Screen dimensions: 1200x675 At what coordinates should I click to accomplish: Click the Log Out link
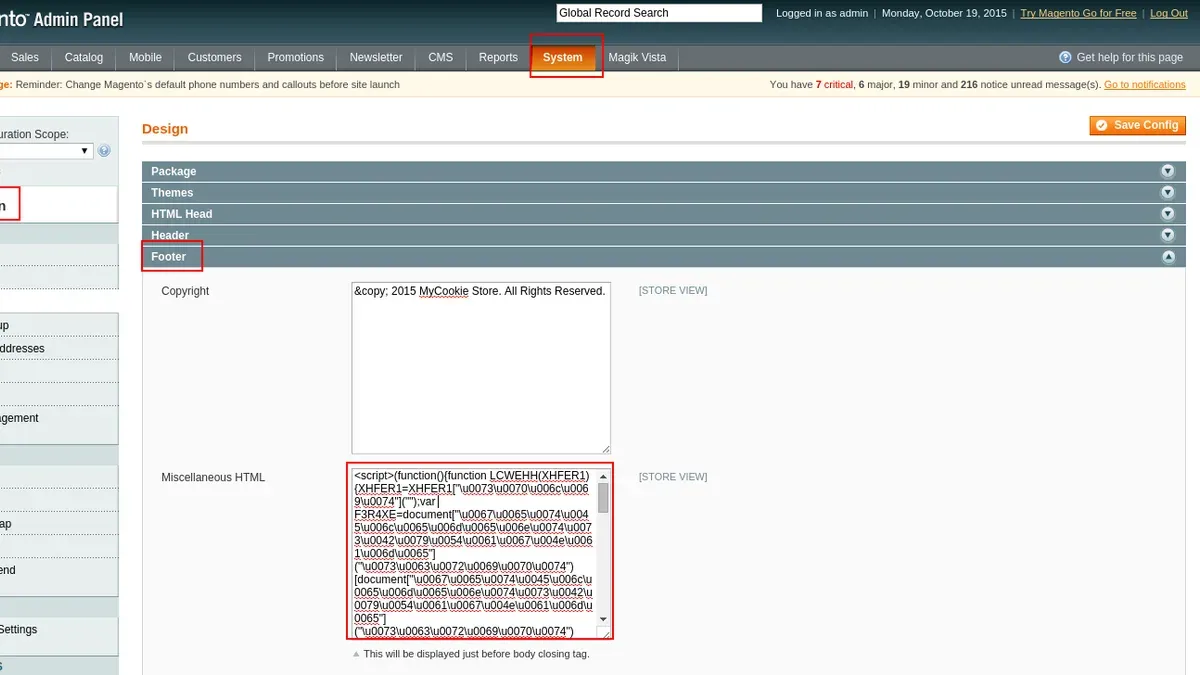tap(1169, 13)
